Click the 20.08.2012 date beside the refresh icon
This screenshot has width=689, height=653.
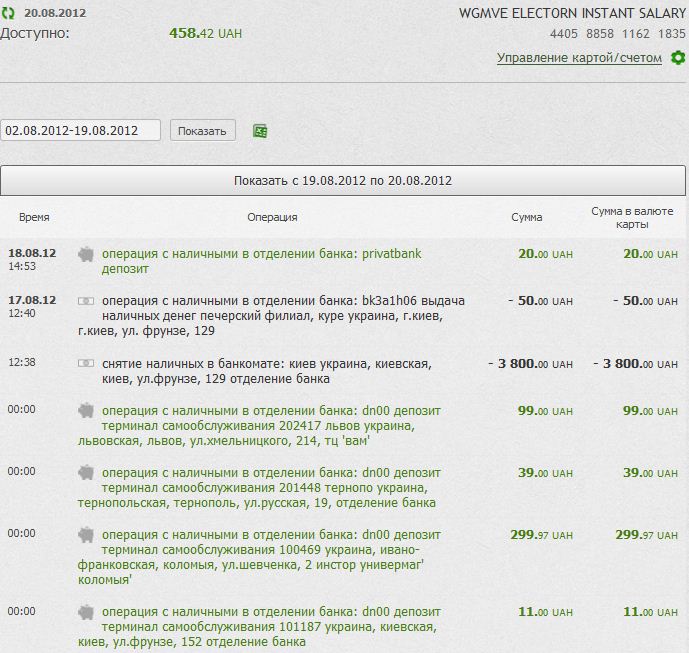click(55, 13)
